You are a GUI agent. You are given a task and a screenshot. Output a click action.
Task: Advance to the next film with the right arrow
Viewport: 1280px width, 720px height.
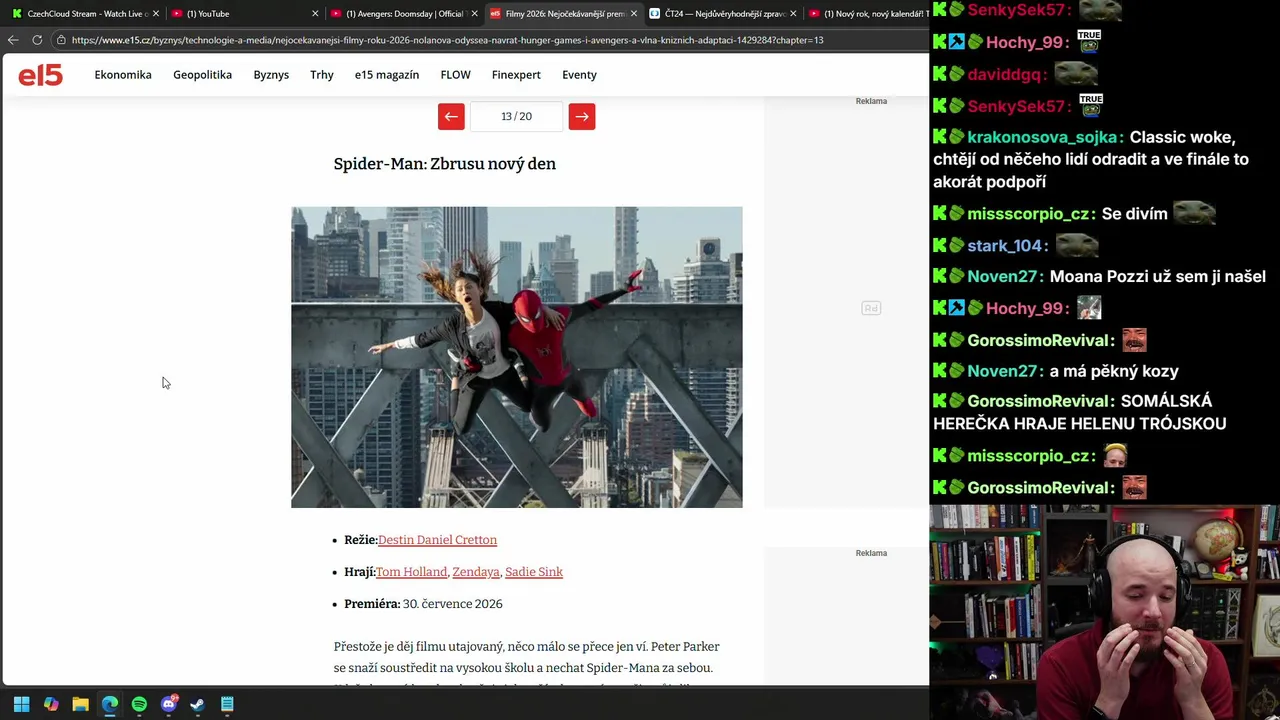click(x=582, y=117)
